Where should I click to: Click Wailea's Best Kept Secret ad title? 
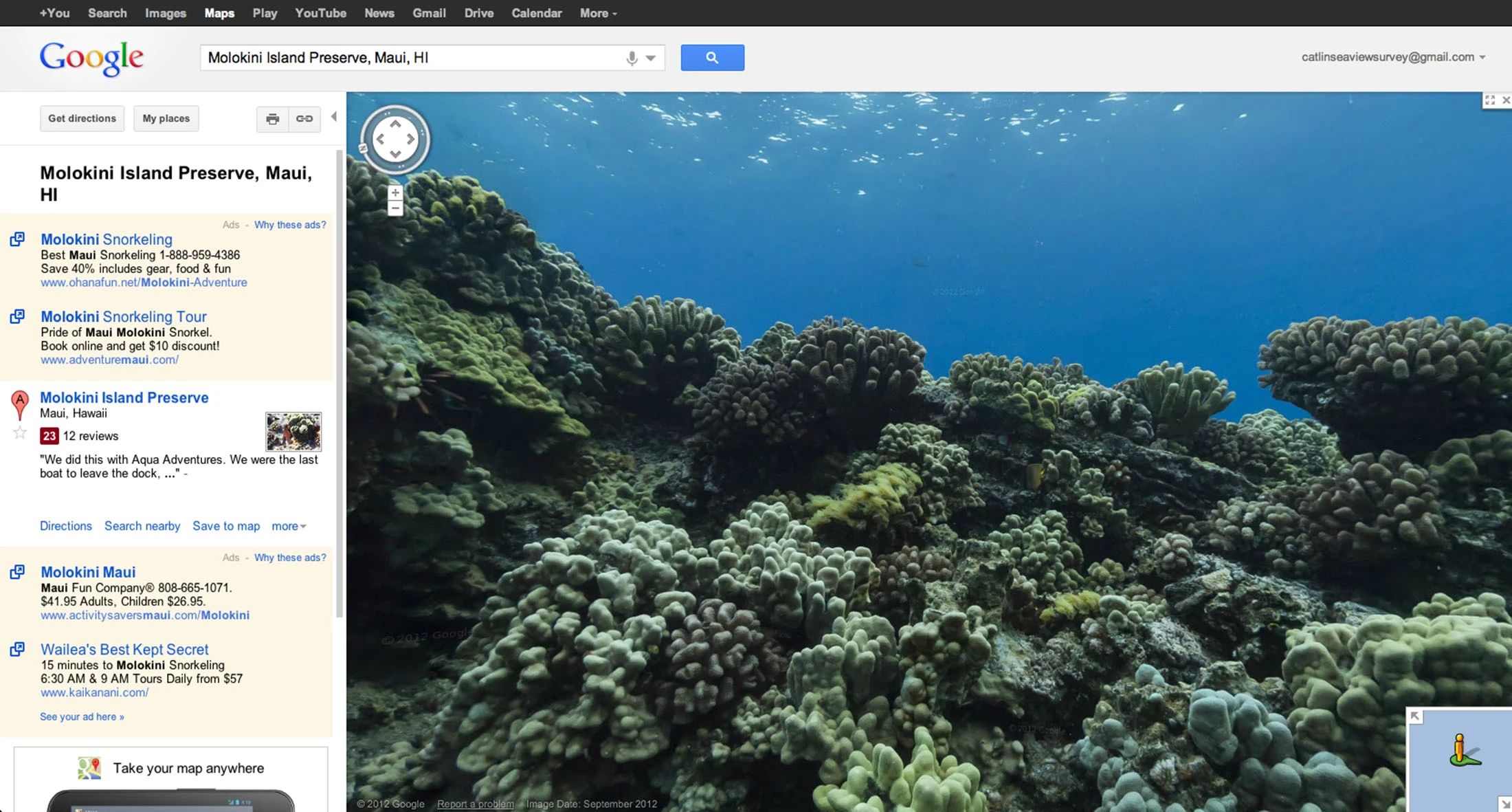pos(124,649)
